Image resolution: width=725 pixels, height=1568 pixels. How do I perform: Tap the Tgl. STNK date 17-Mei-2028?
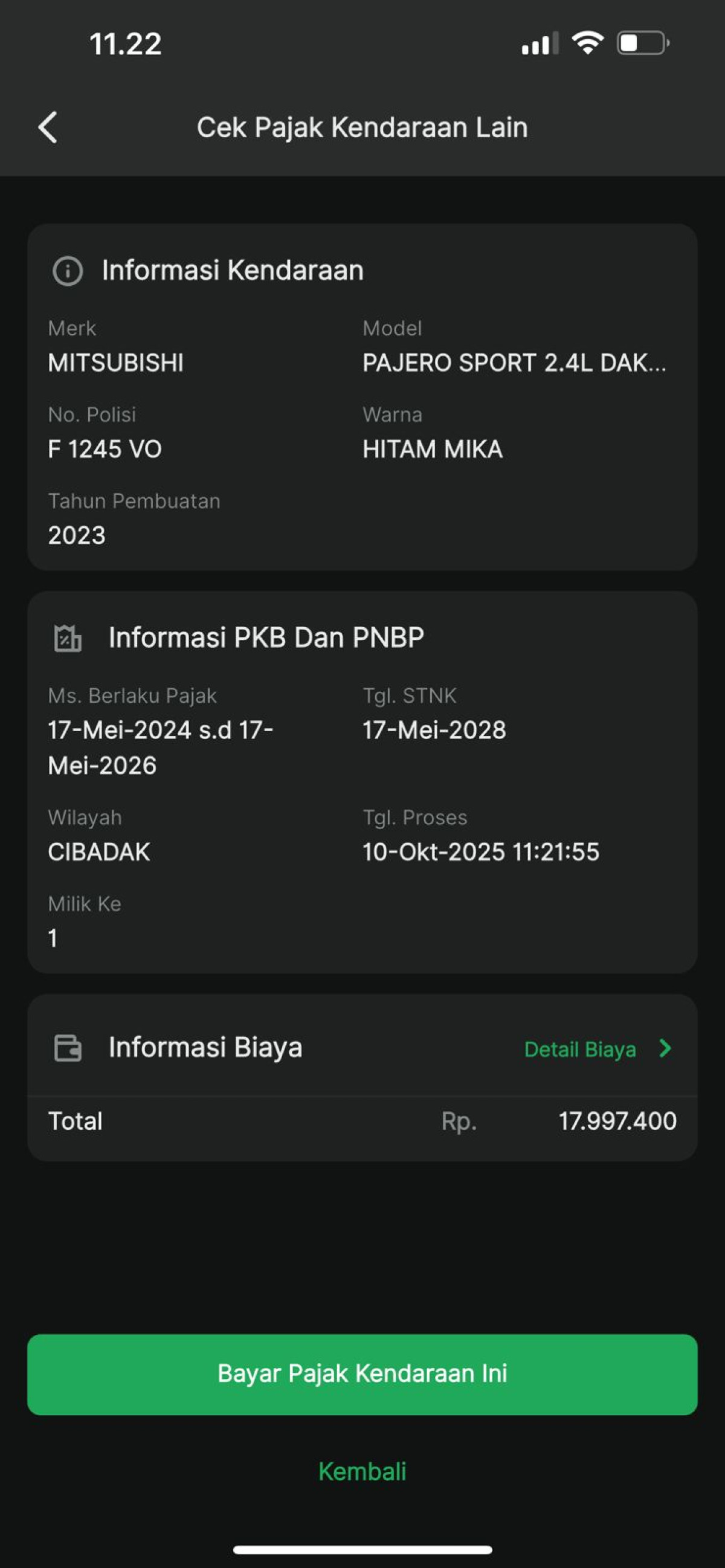click(434, 730)
